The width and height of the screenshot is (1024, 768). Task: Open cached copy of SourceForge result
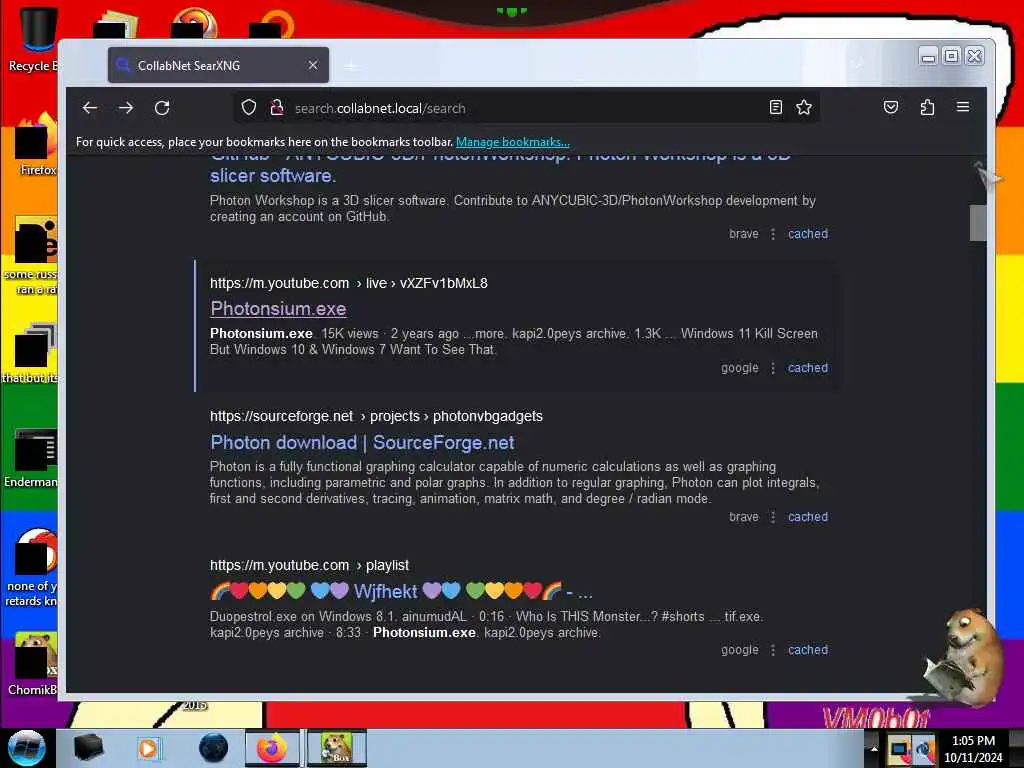click(808, 517)
